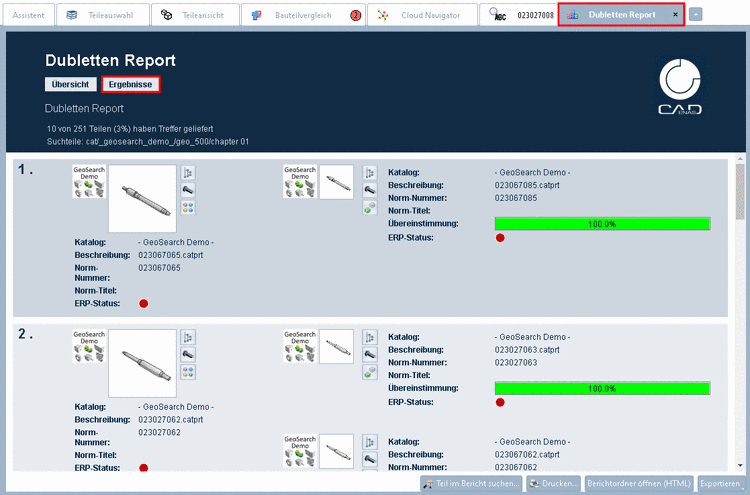Open part view icon for 023027063
The image size is (750, 495).
click(x=370, y=354)
